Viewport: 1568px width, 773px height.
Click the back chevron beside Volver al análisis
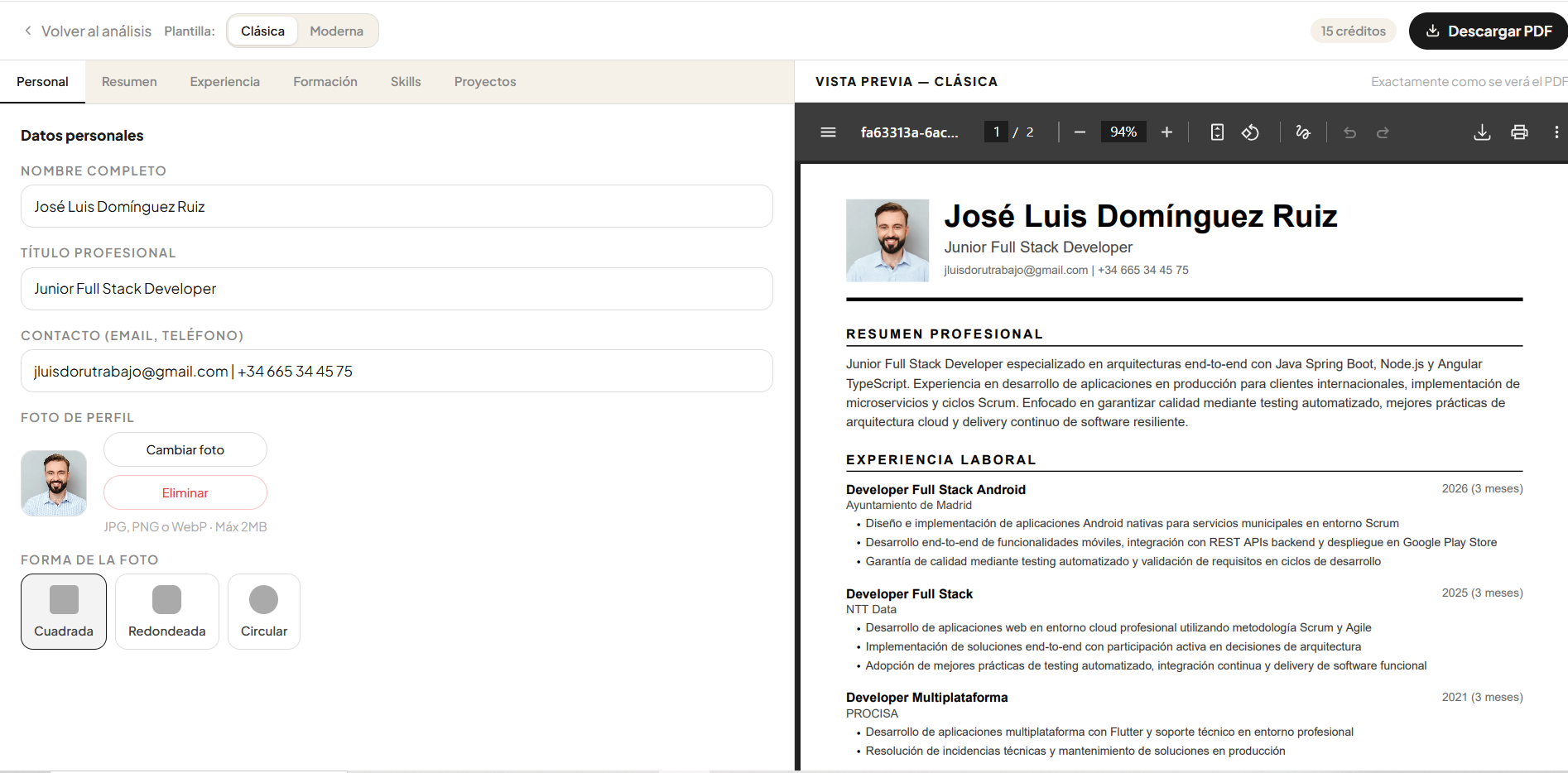(28, 31)
